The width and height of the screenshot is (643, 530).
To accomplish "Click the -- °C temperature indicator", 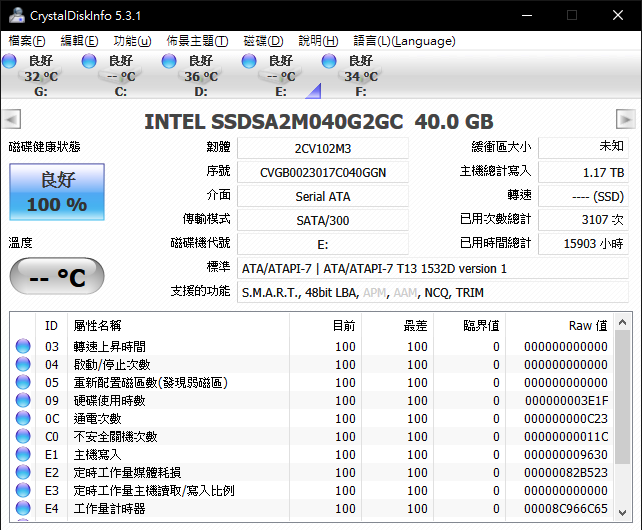I will (57, 276).
